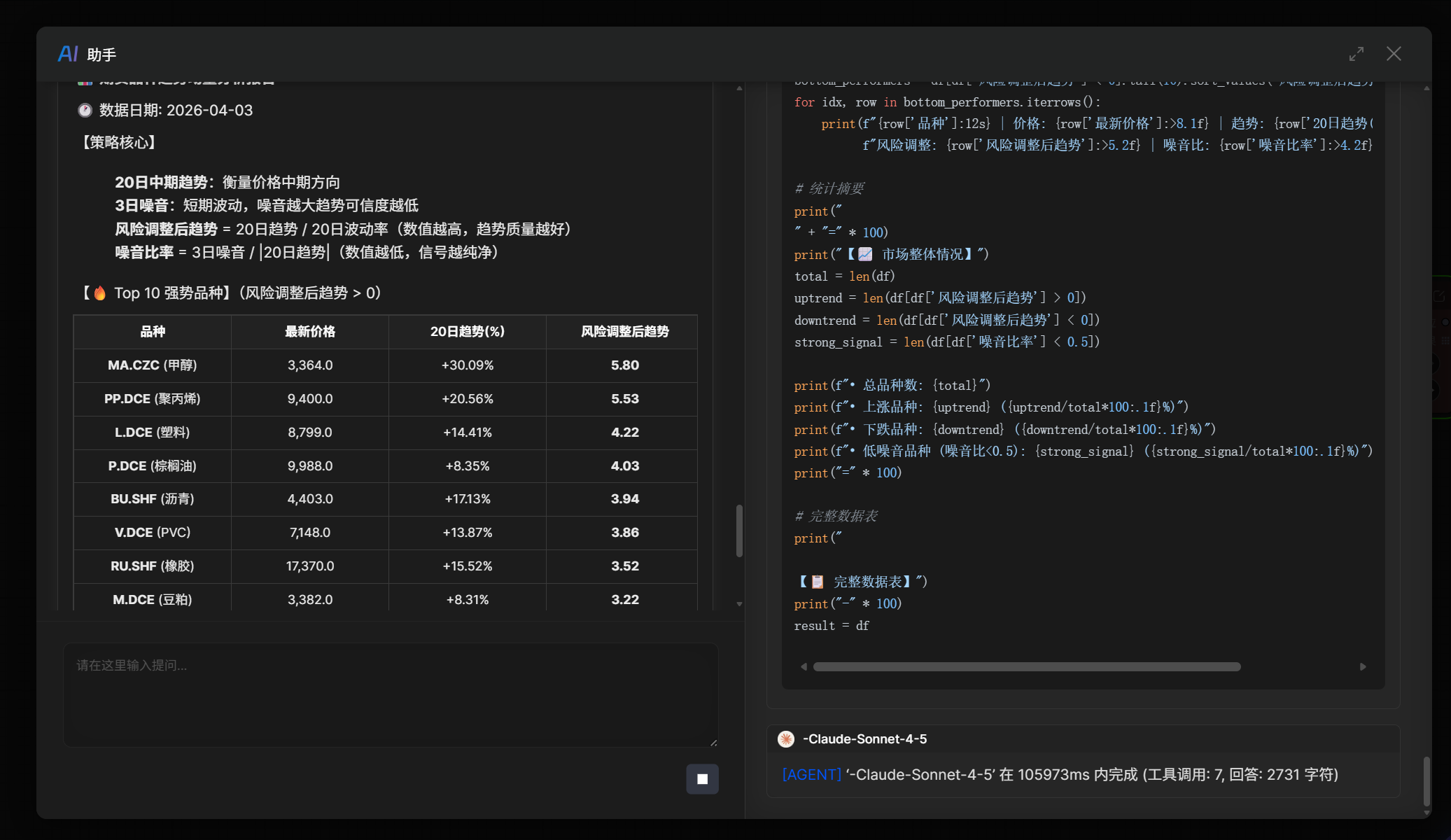The image size is (1451, 840).
Task: Click the Claude-Sonnet-4-5 model icon
Action: coord(786,739)
